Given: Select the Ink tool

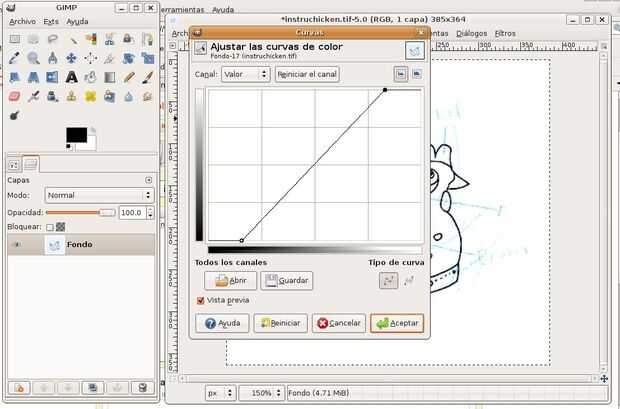Looking at the screenshot, I should click(52, 96).
